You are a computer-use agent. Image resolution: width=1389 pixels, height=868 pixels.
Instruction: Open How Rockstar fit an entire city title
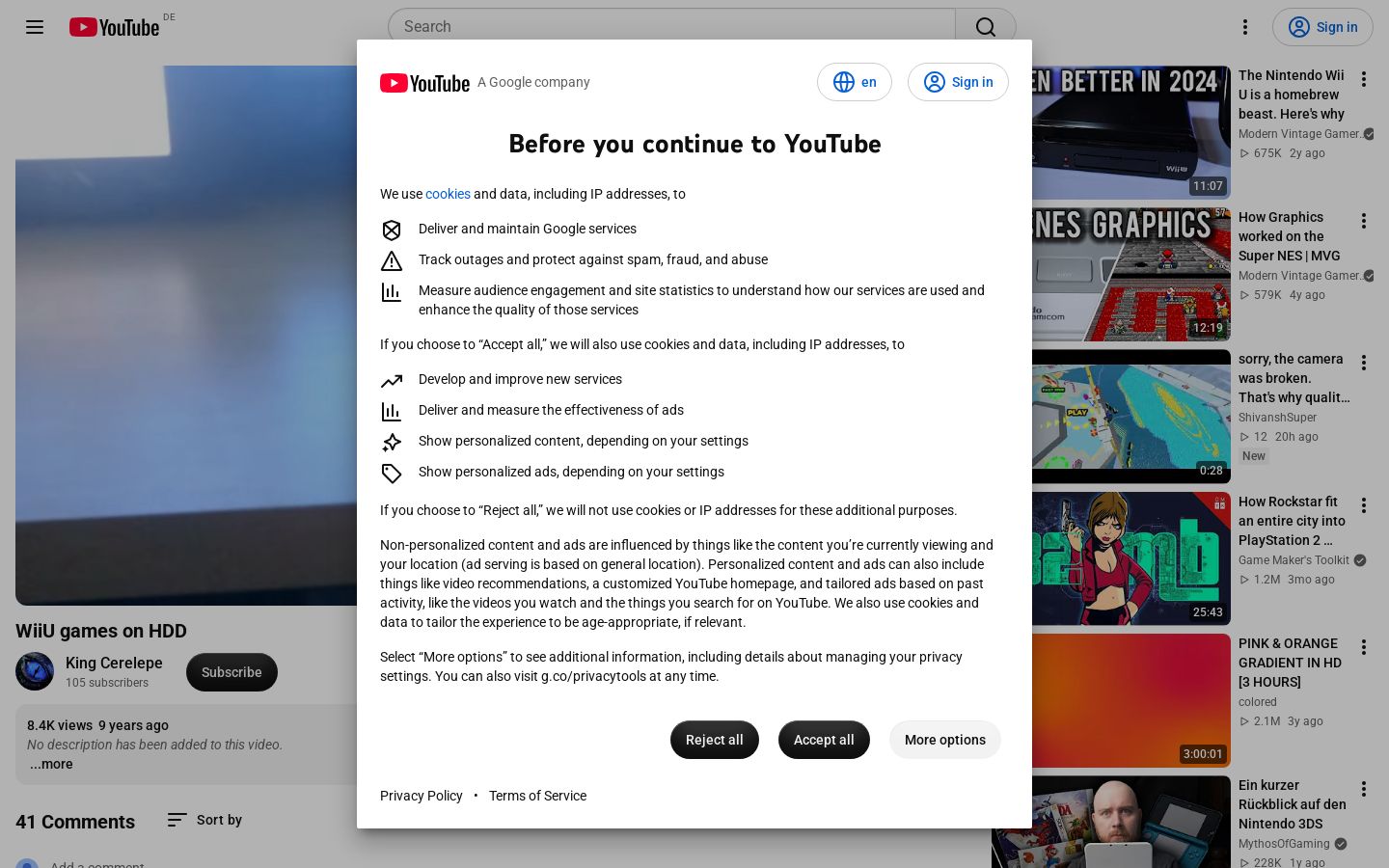(x=1292, y=521)
